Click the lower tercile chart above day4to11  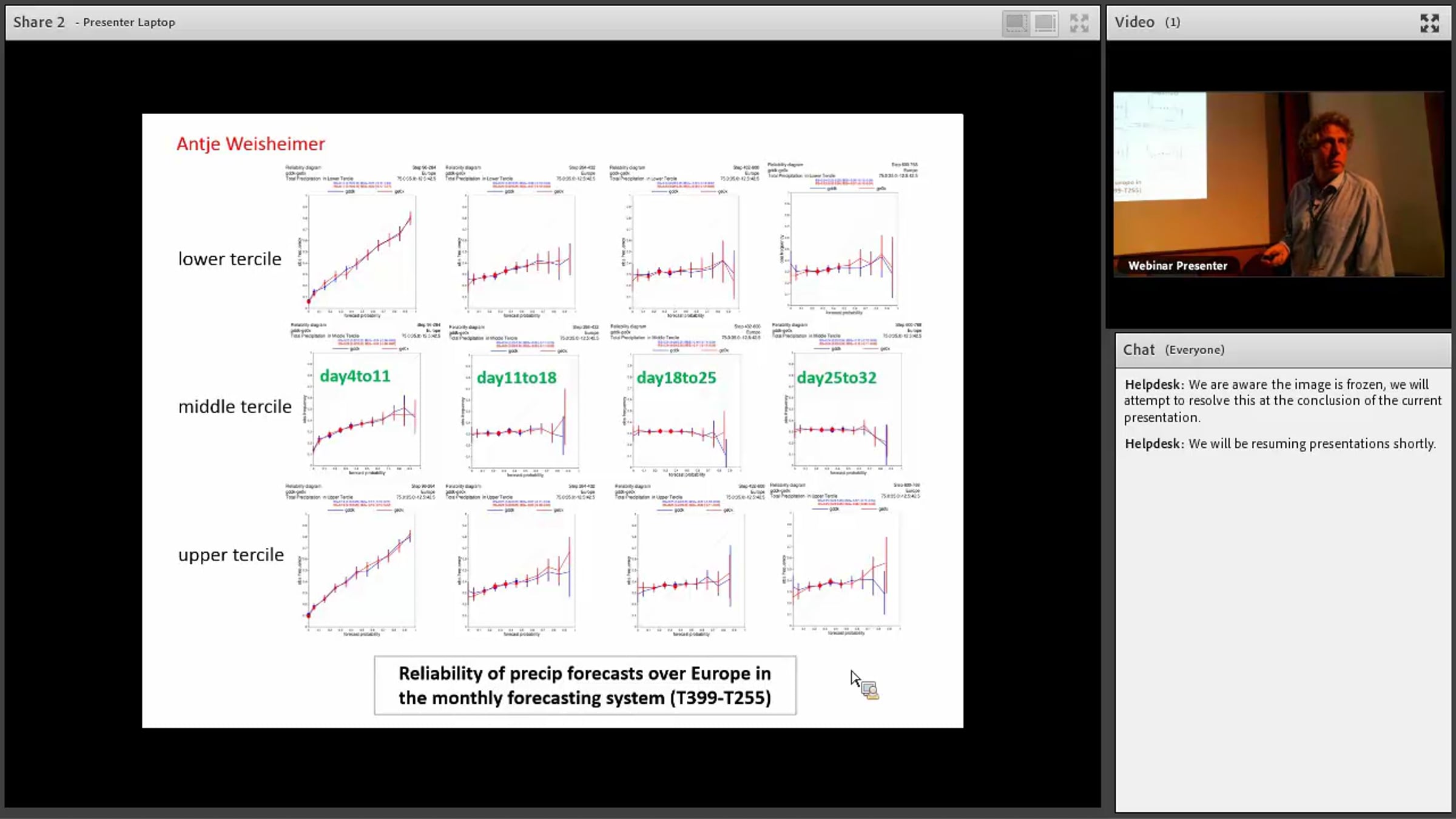pyautogui.click(x=360, y=240)
